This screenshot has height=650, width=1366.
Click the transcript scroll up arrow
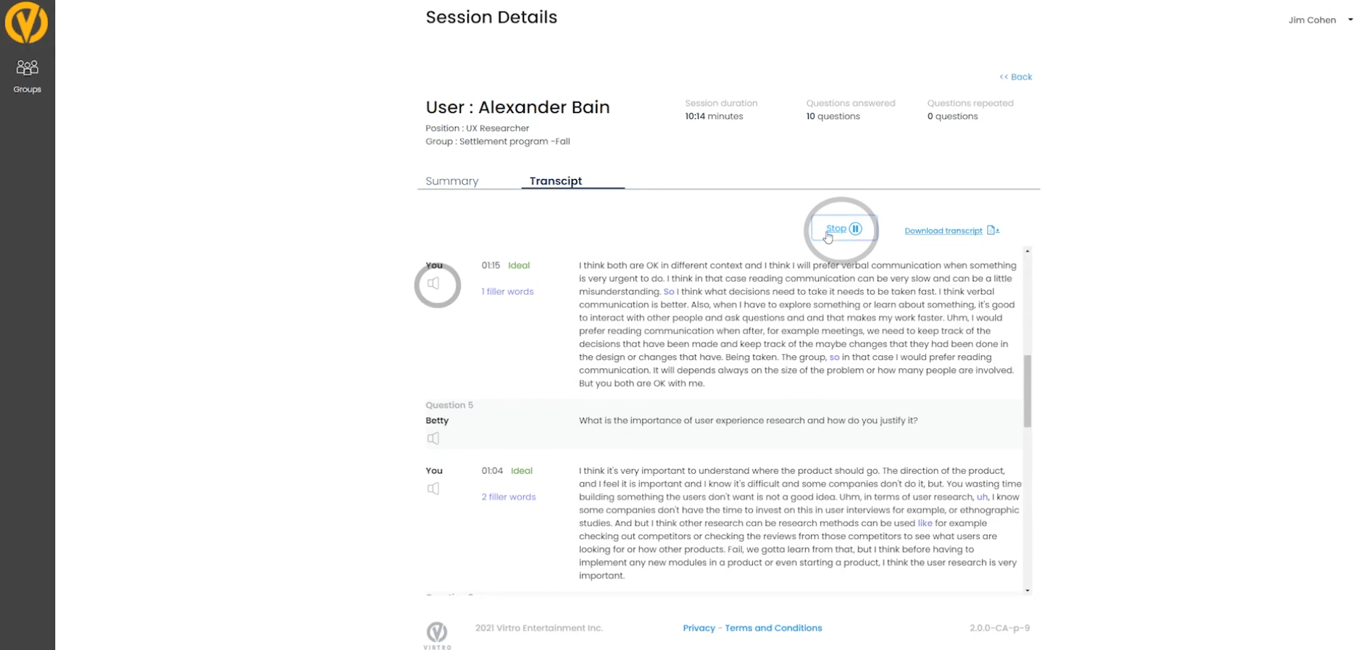pyautogui.click(x=1027, y=252)
